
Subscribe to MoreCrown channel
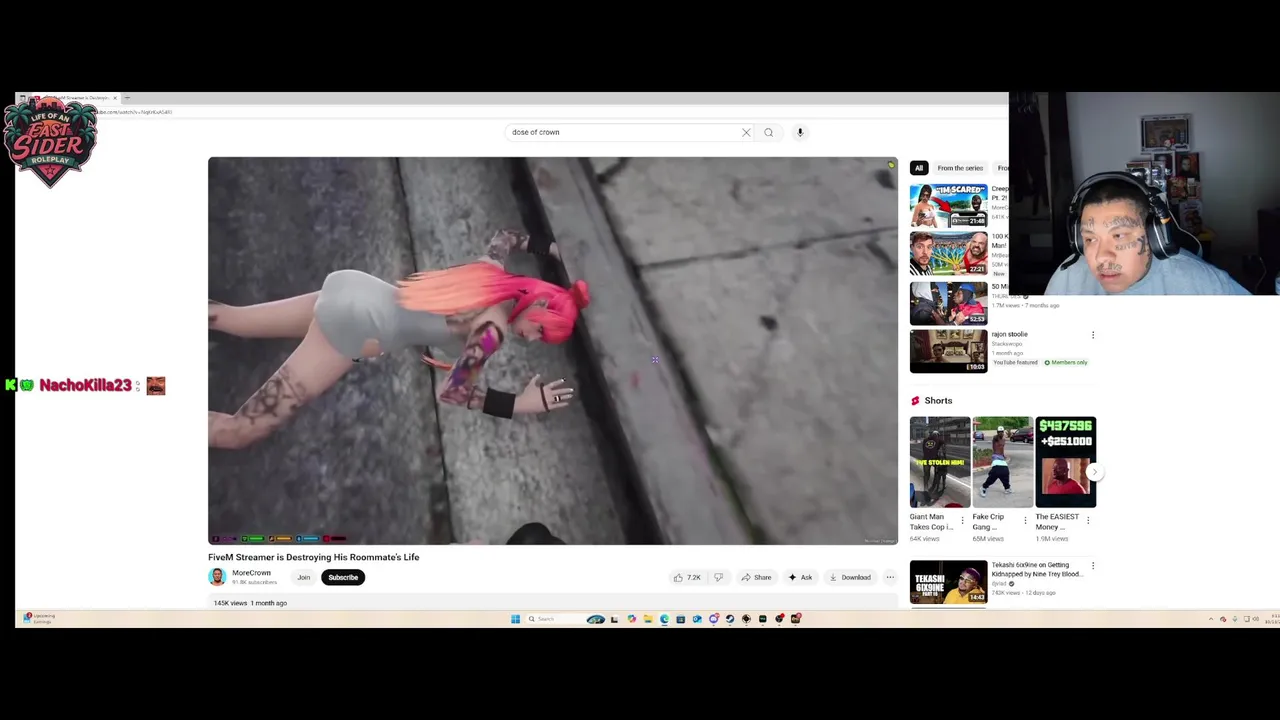[x=343, y=577]
